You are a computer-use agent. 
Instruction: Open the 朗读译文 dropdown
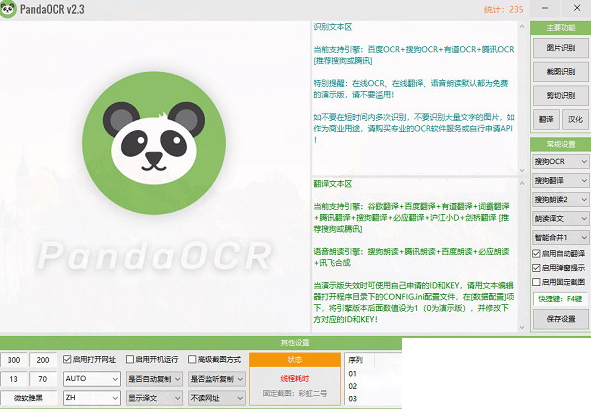click(560, 218)
